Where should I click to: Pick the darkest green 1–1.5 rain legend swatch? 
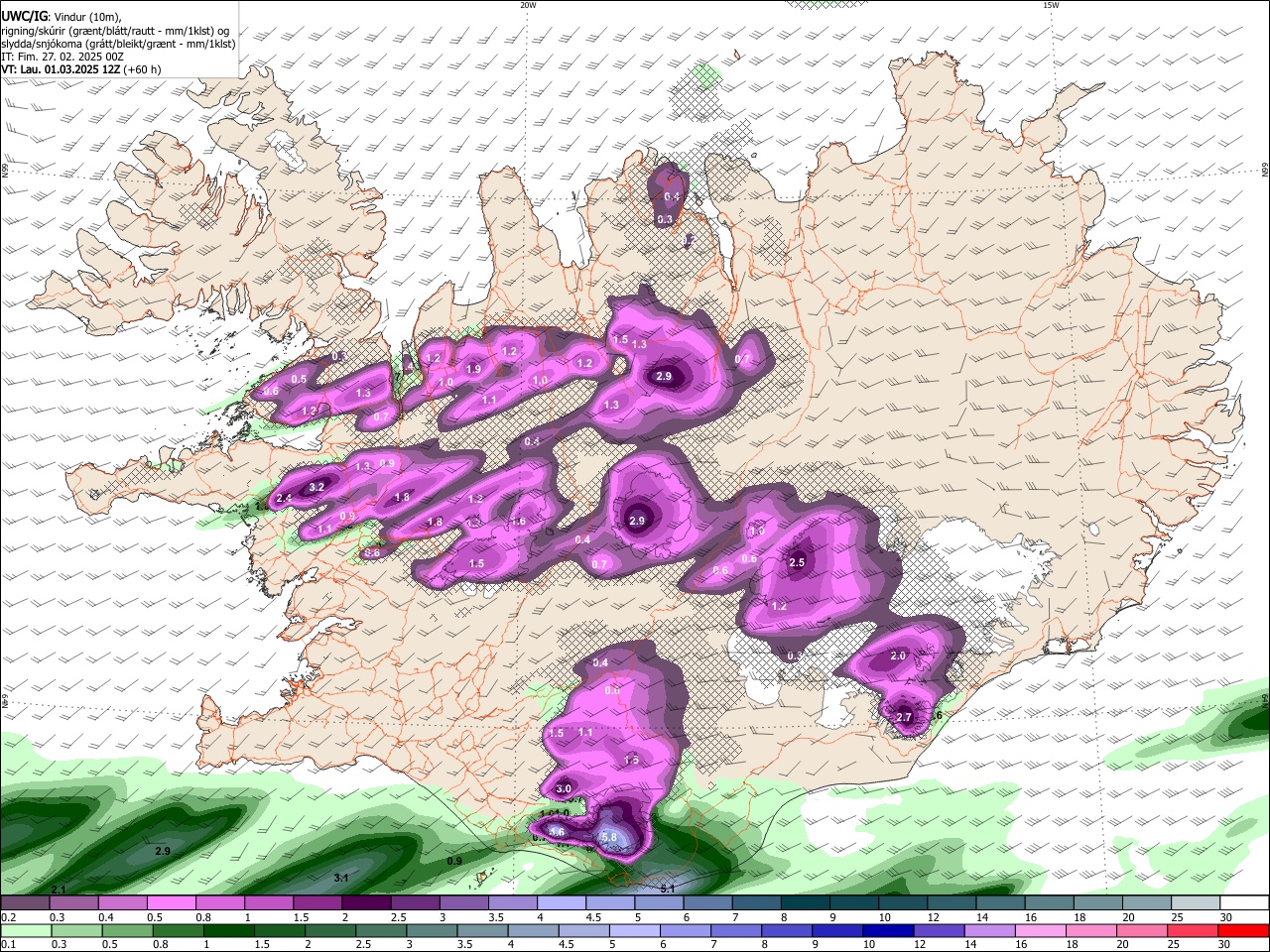click(228, 931)
